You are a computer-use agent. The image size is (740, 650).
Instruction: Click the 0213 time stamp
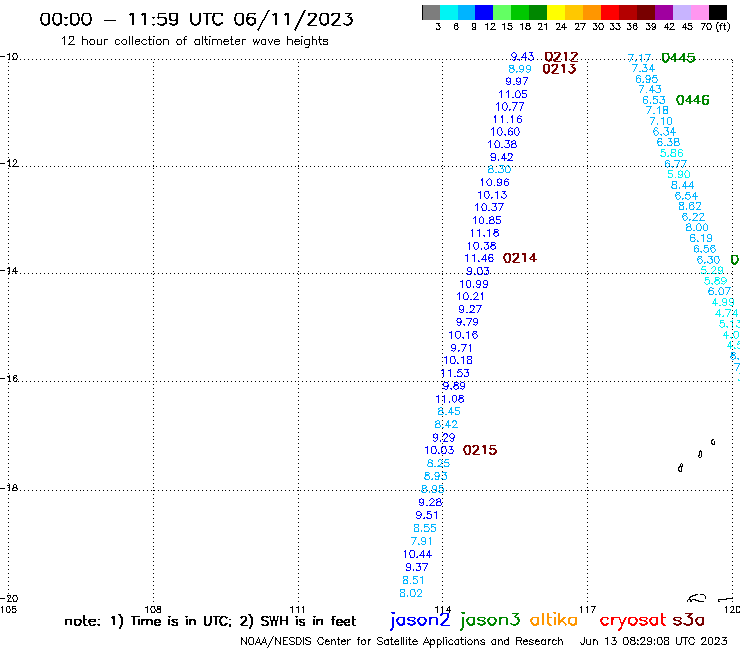pyautogui.click(x=559, y=69)
